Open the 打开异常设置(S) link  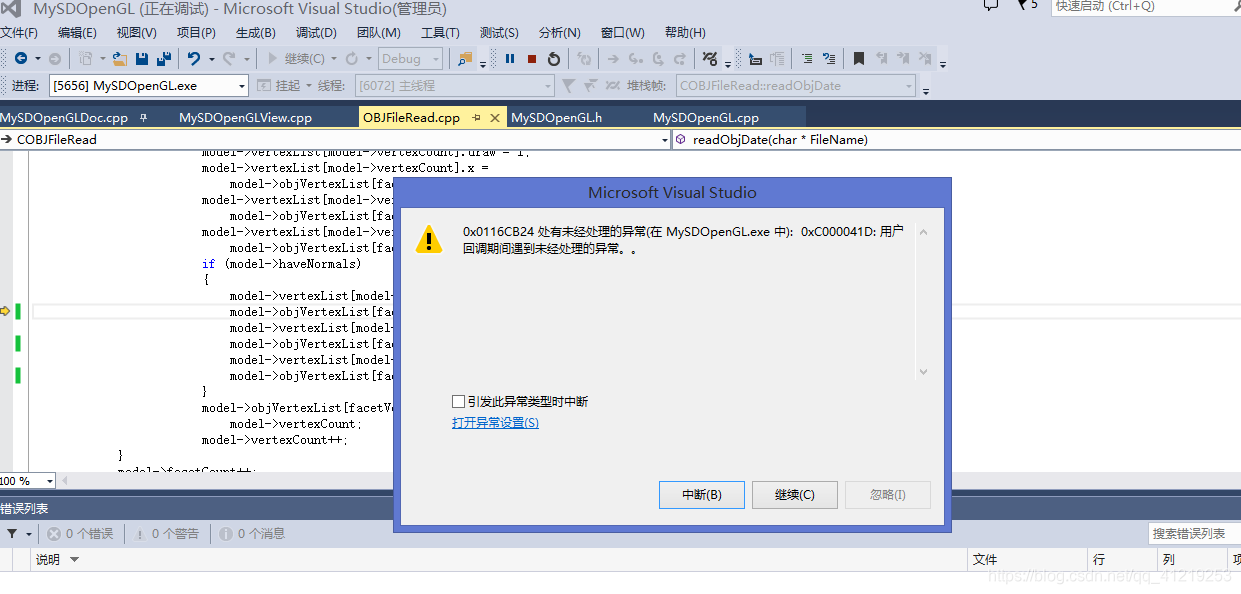pos(495,423)
